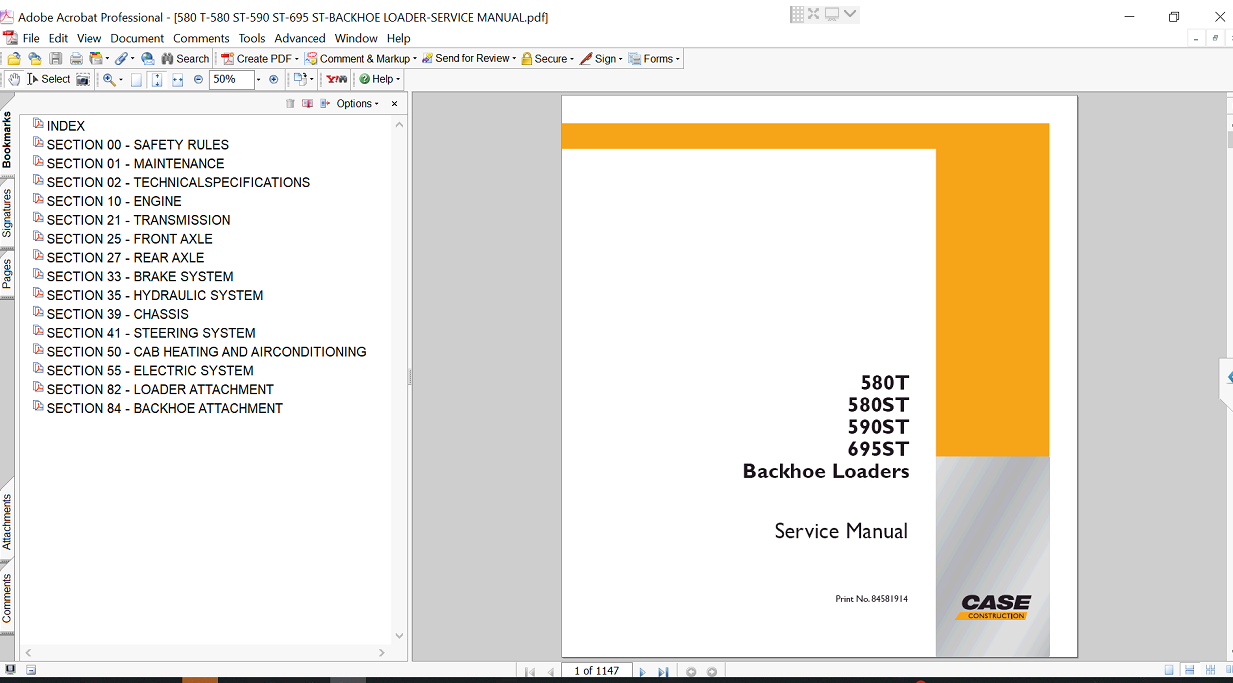
Task: Go to the next page arrow
Action: (x=642, y=672)
